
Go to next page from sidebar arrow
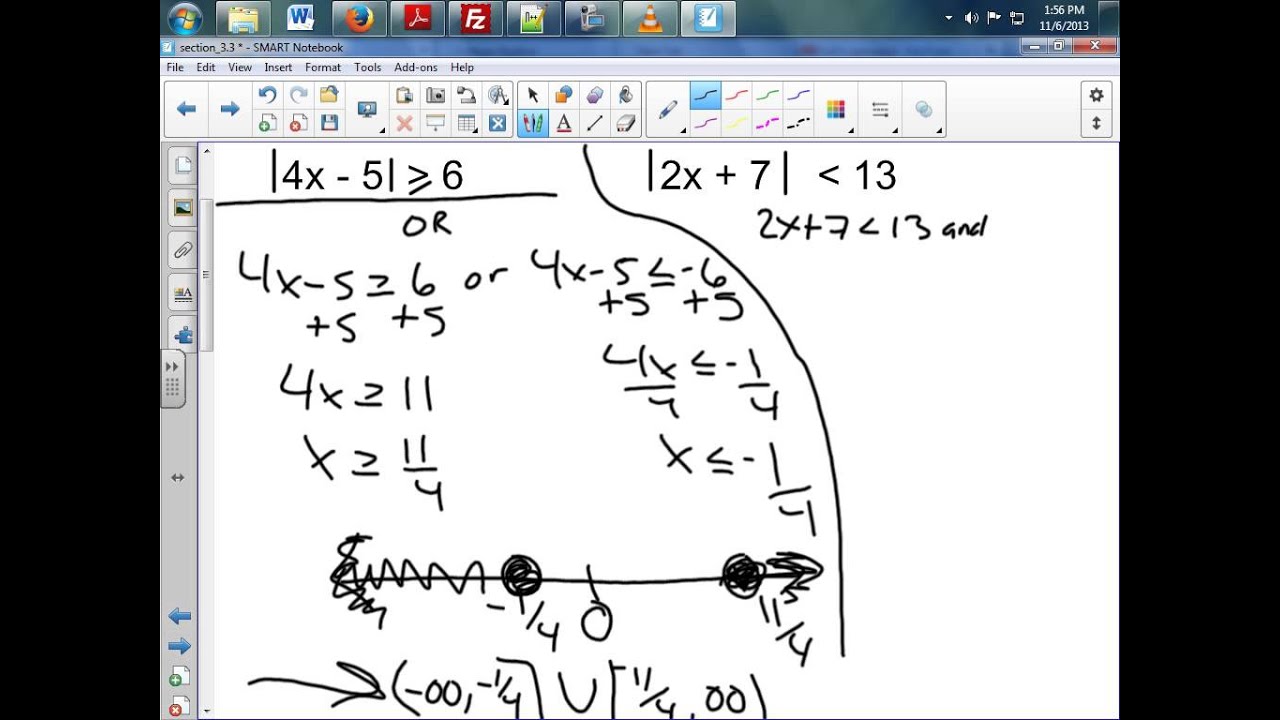tap(180, 645)
